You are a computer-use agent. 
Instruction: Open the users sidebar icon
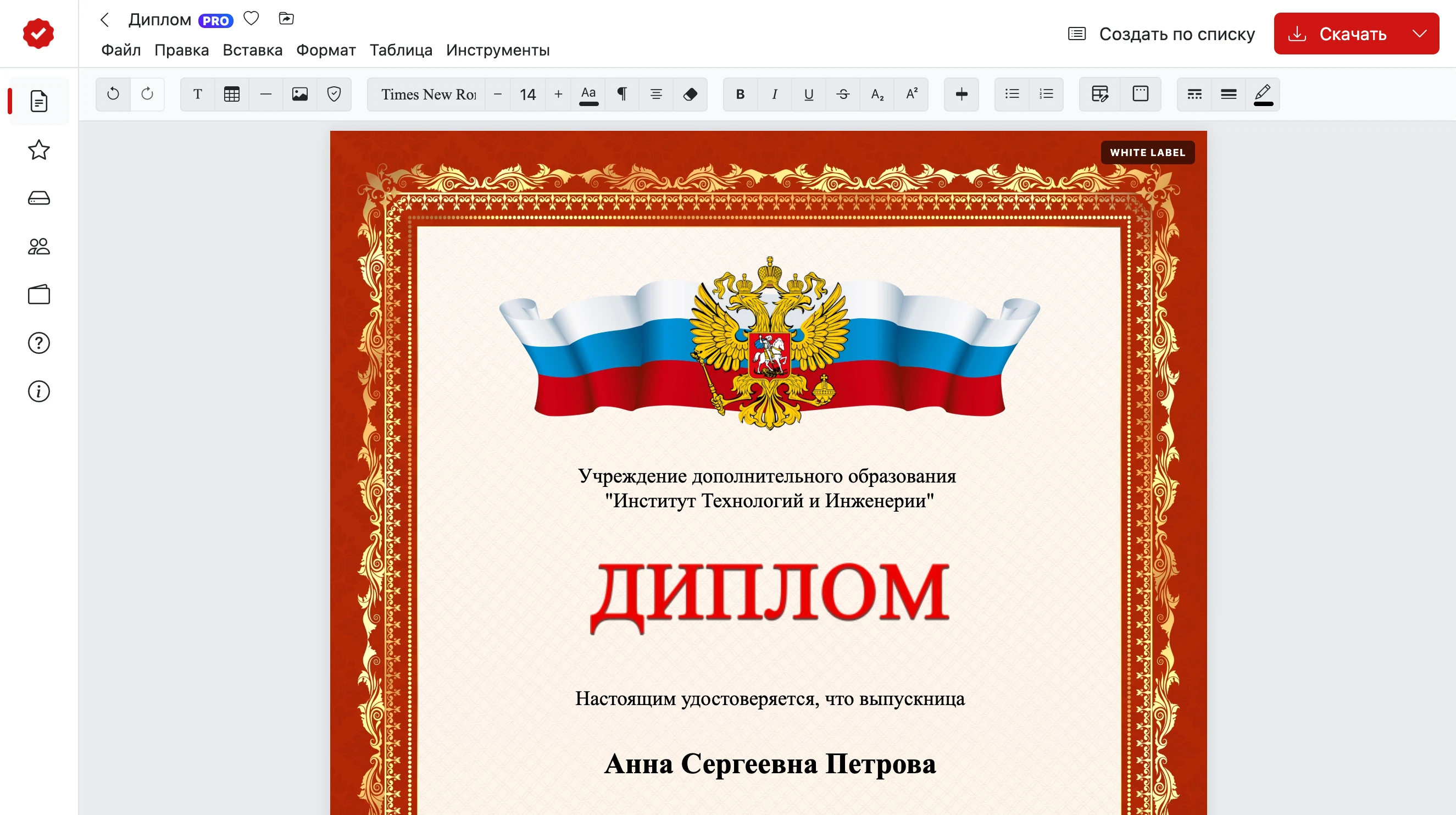[x=39, y=246]
